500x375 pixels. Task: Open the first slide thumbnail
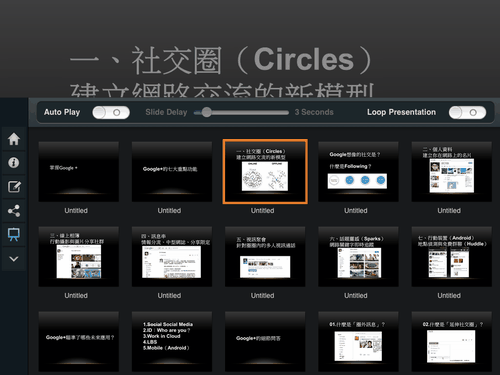point(79,171)
